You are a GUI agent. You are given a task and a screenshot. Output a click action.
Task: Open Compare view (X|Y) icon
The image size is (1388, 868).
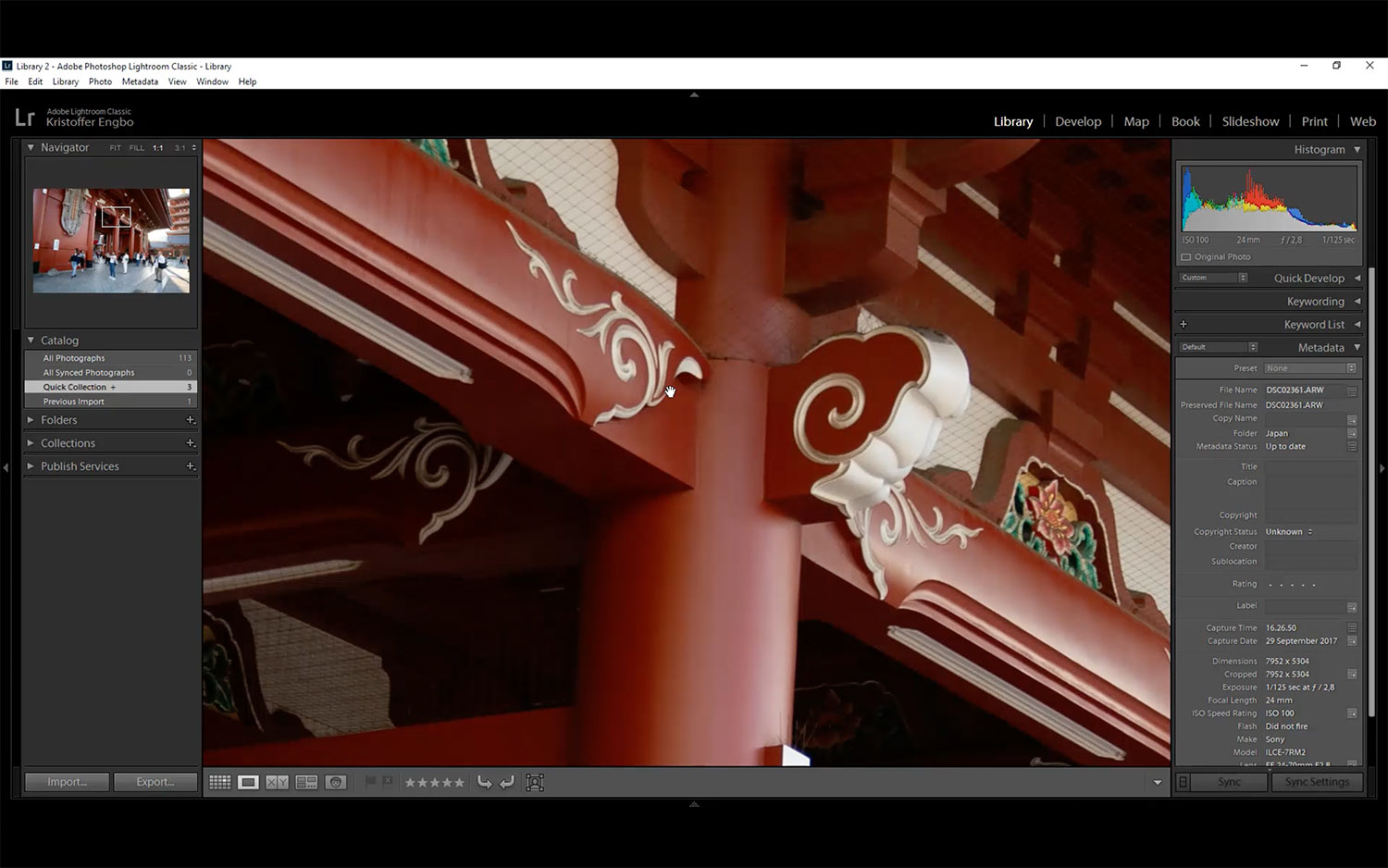click(x=277, y=782)
